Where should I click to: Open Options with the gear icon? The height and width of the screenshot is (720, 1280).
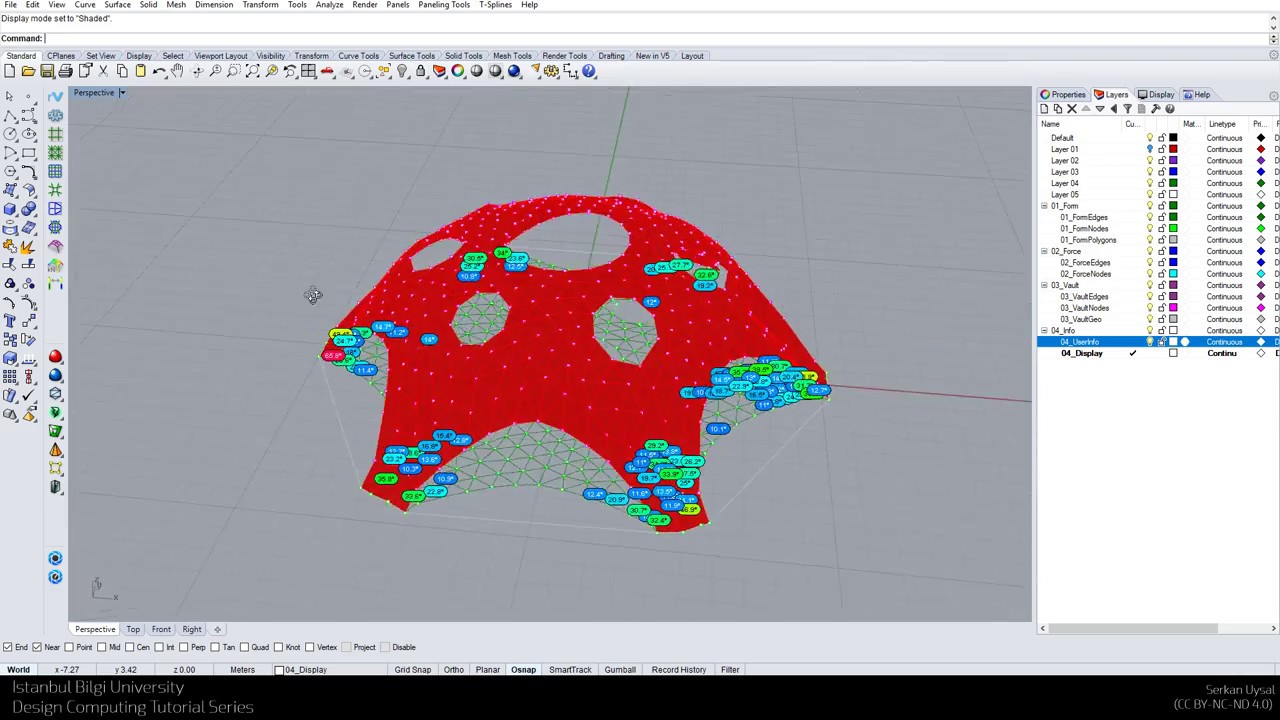coord(552,71)
